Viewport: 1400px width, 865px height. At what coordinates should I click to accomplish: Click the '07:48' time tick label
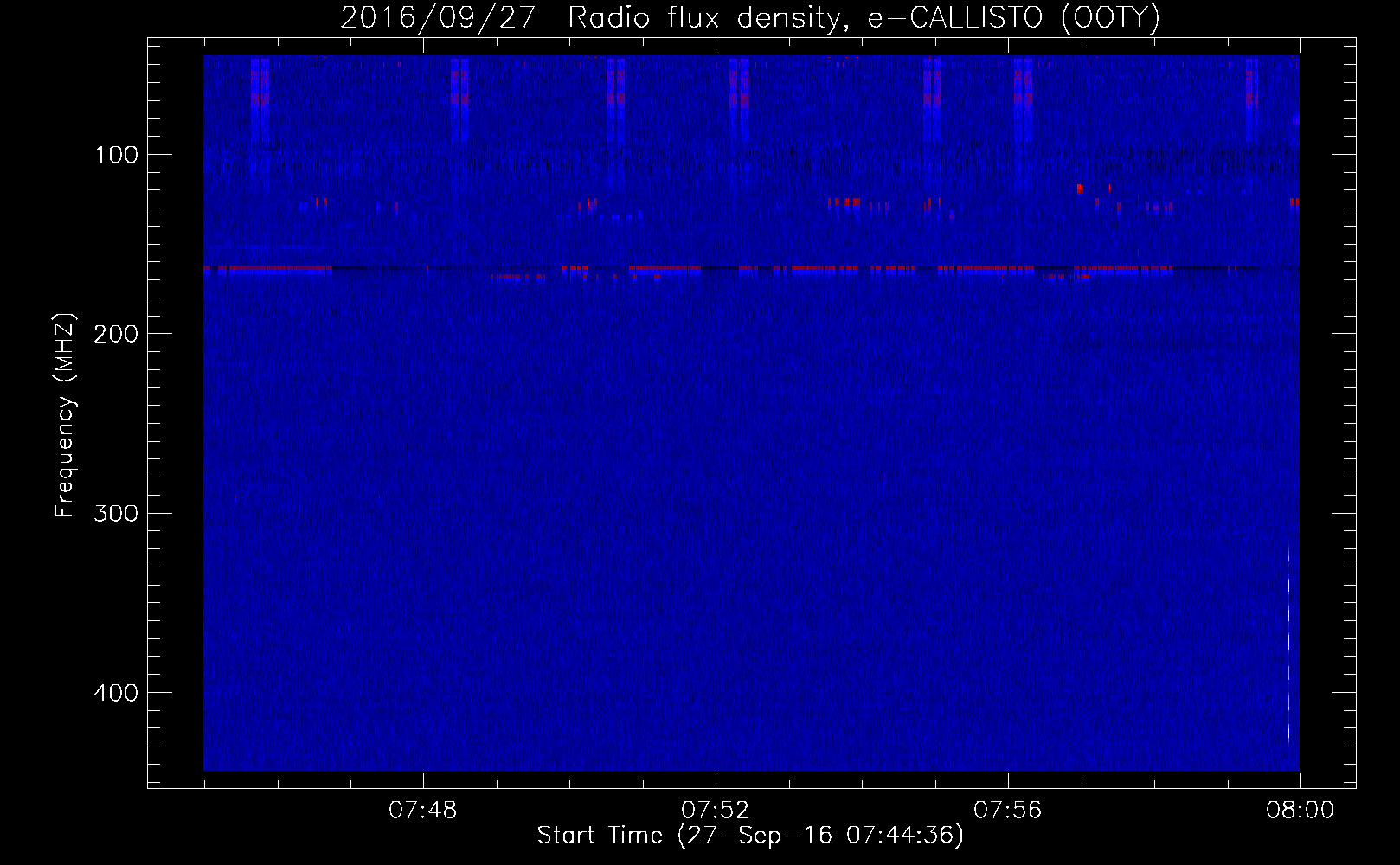coord(422,811)
